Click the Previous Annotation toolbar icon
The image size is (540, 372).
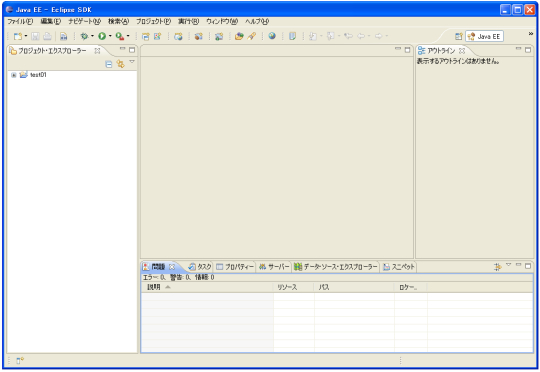click(331, 36)
